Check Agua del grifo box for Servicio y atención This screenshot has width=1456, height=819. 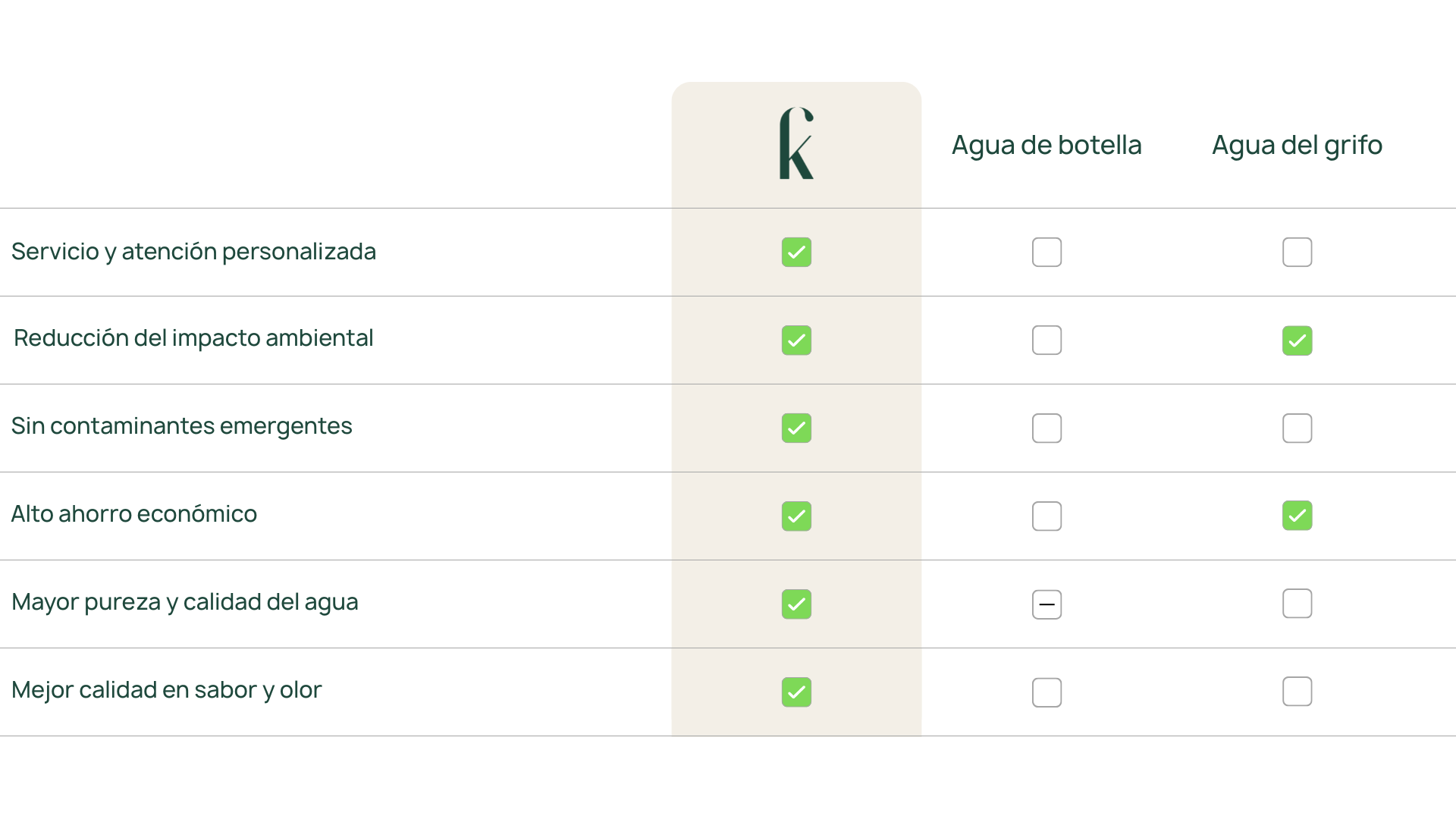point(1297,253)
